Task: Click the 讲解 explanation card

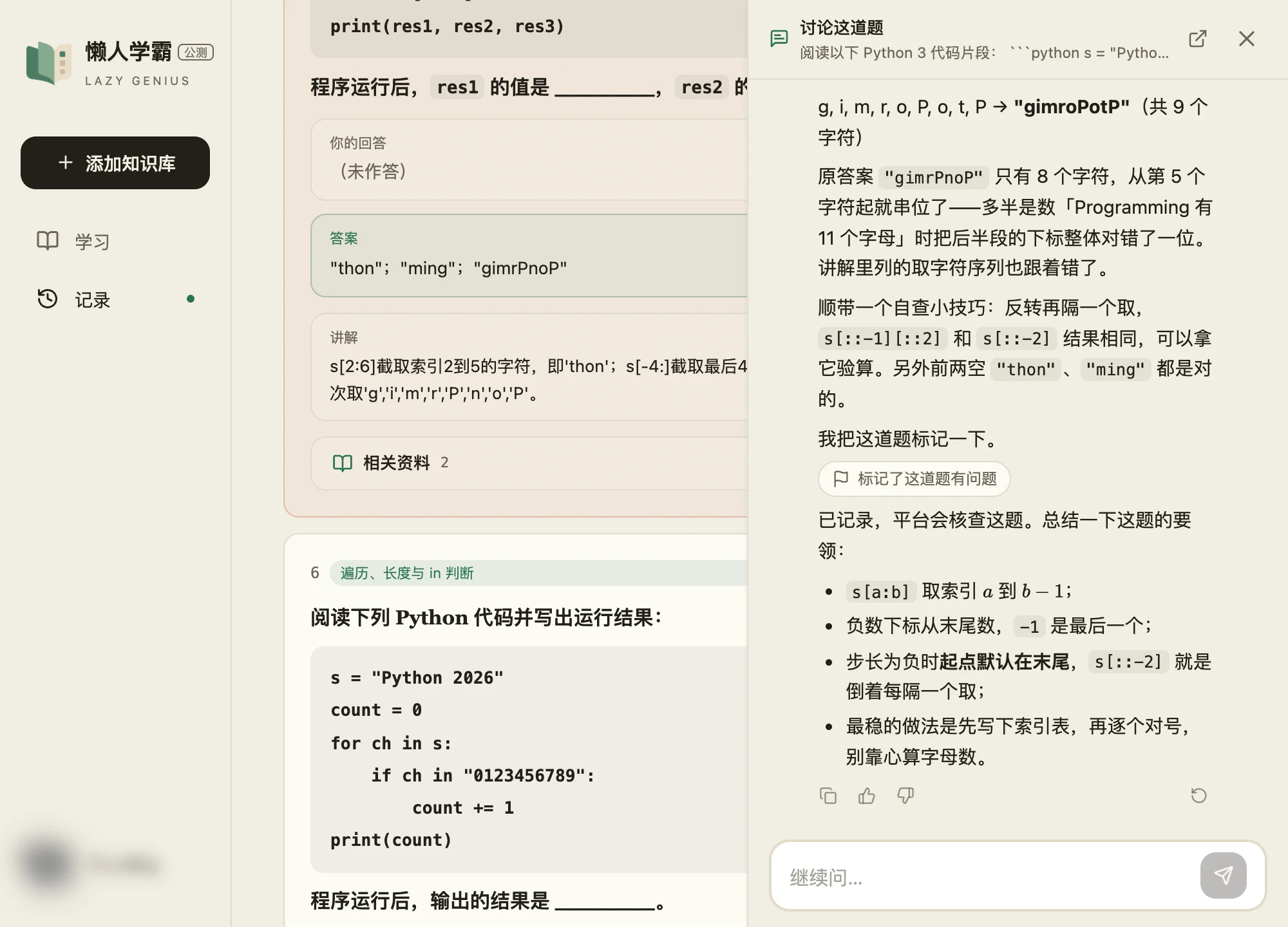Action: pyautogui.click(x=529, y=367)
